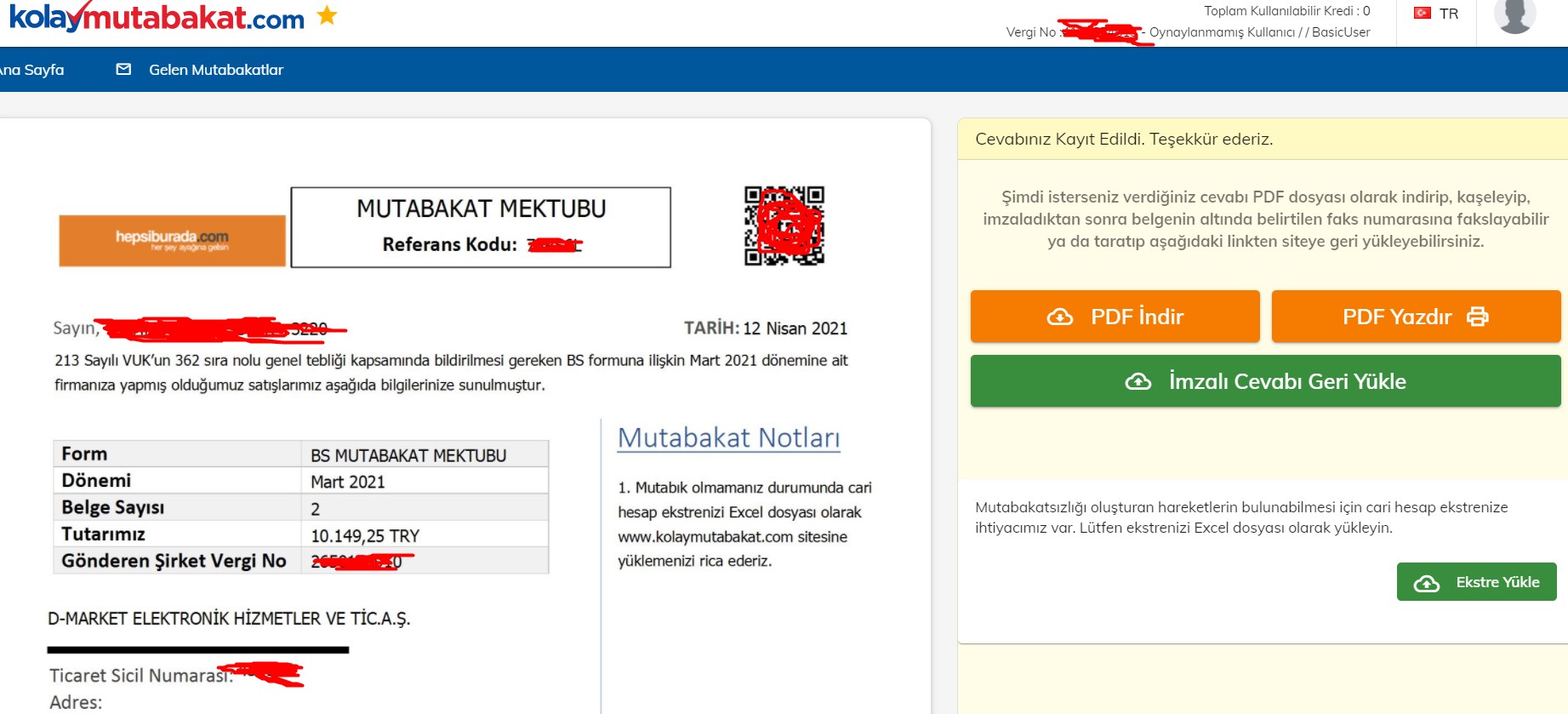Click Toplam Kullanılabilir Kredi : 0 text

1287,11
